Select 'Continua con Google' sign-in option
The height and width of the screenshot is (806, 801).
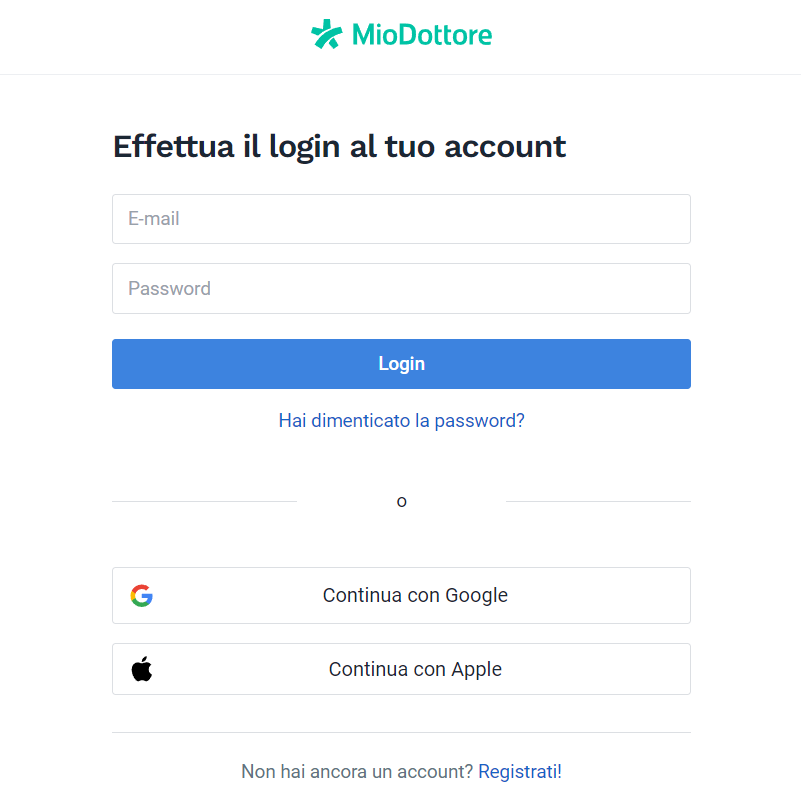[401, 595]
